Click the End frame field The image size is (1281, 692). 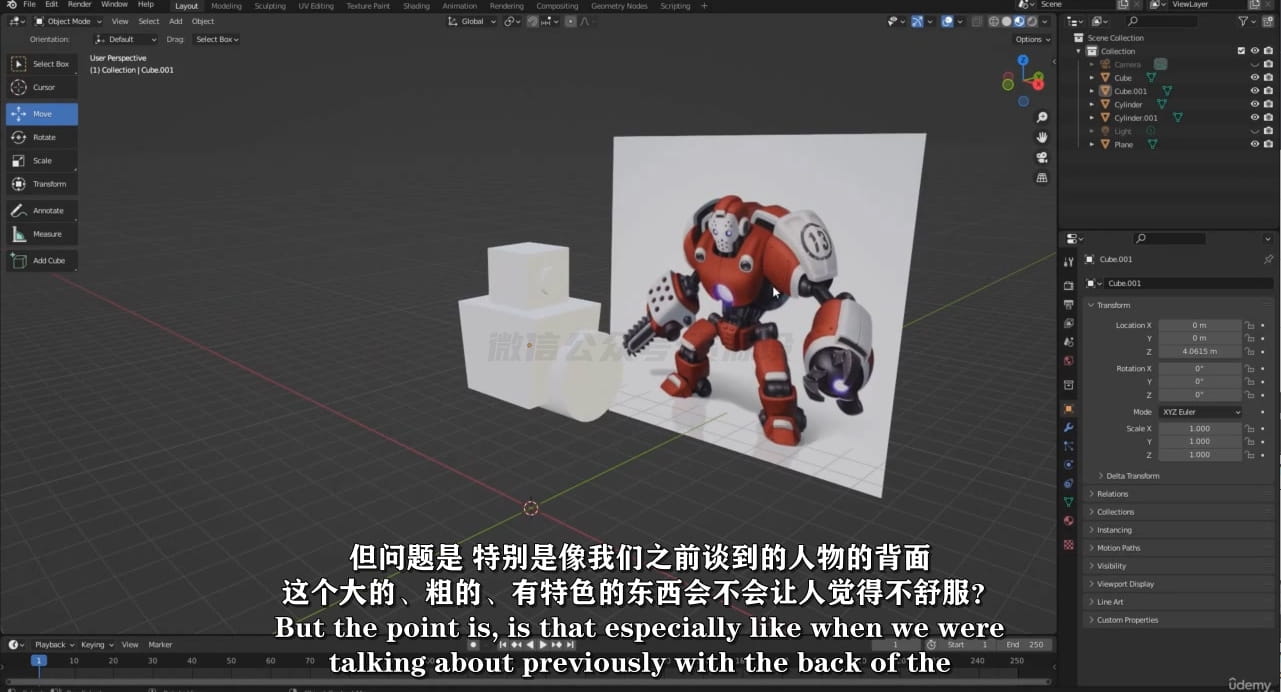point(1025,645)
